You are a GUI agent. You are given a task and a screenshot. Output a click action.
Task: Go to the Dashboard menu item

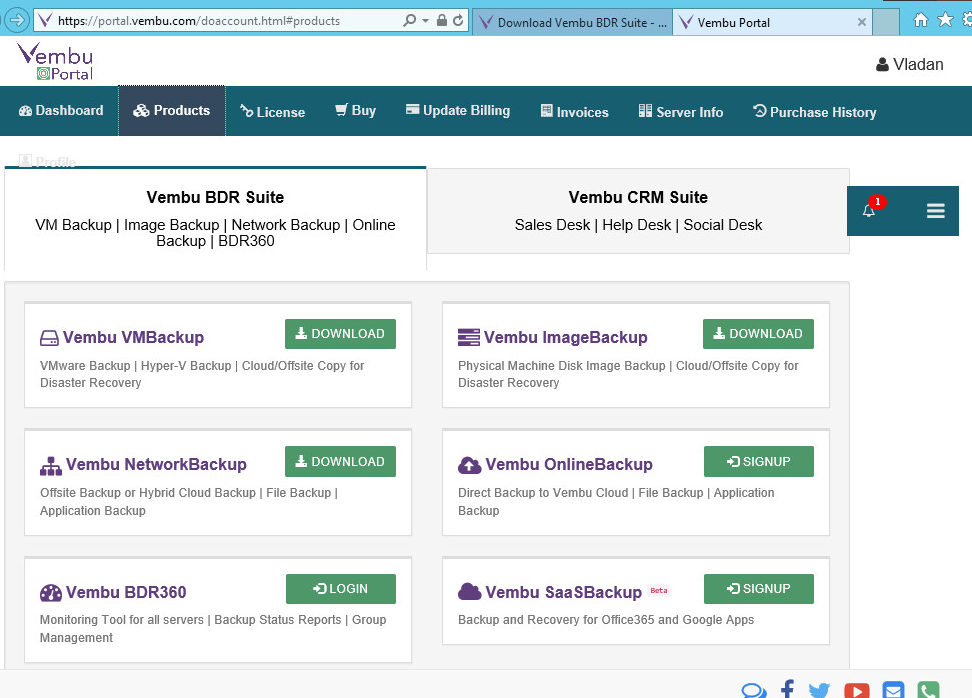61,110
